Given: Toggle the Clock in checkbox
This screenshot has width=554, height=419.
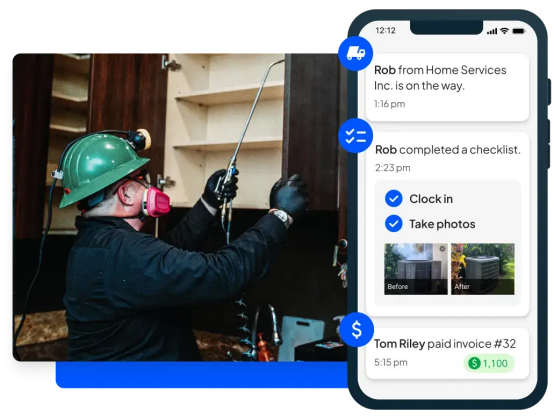Looking at the screenshot, I should [394, 199].
